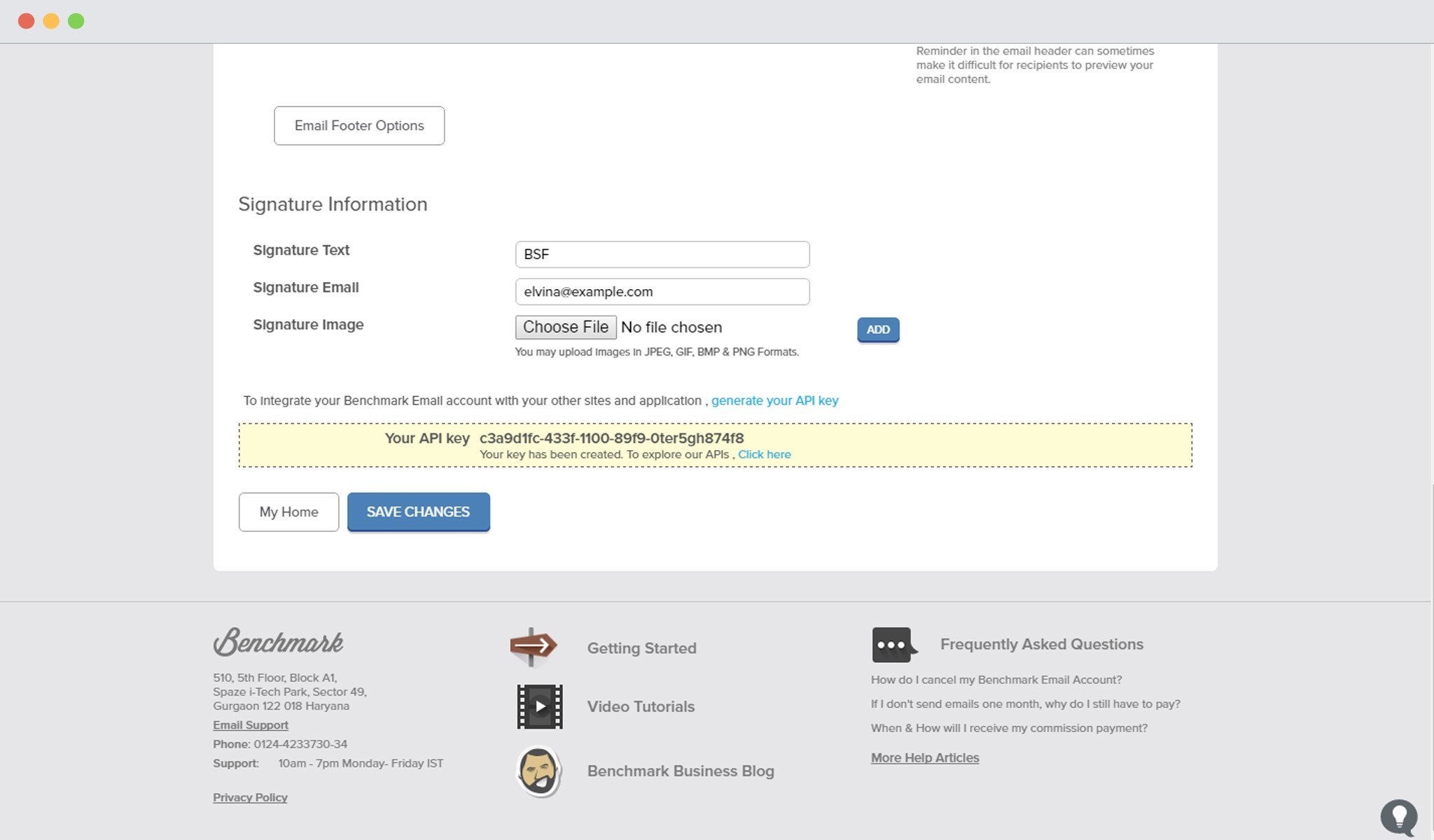
Task: Click the '10am - 7pm Monday- Friday IST' support hours
Action: coord(361,763)
